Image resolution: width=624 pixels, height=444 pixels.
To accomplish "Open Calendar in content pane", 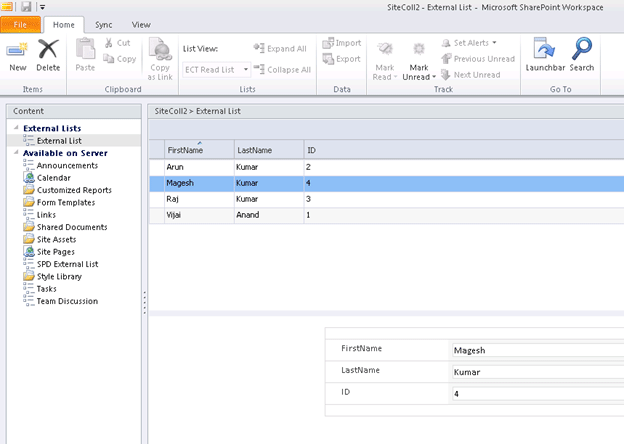I will tap(53, 177).
